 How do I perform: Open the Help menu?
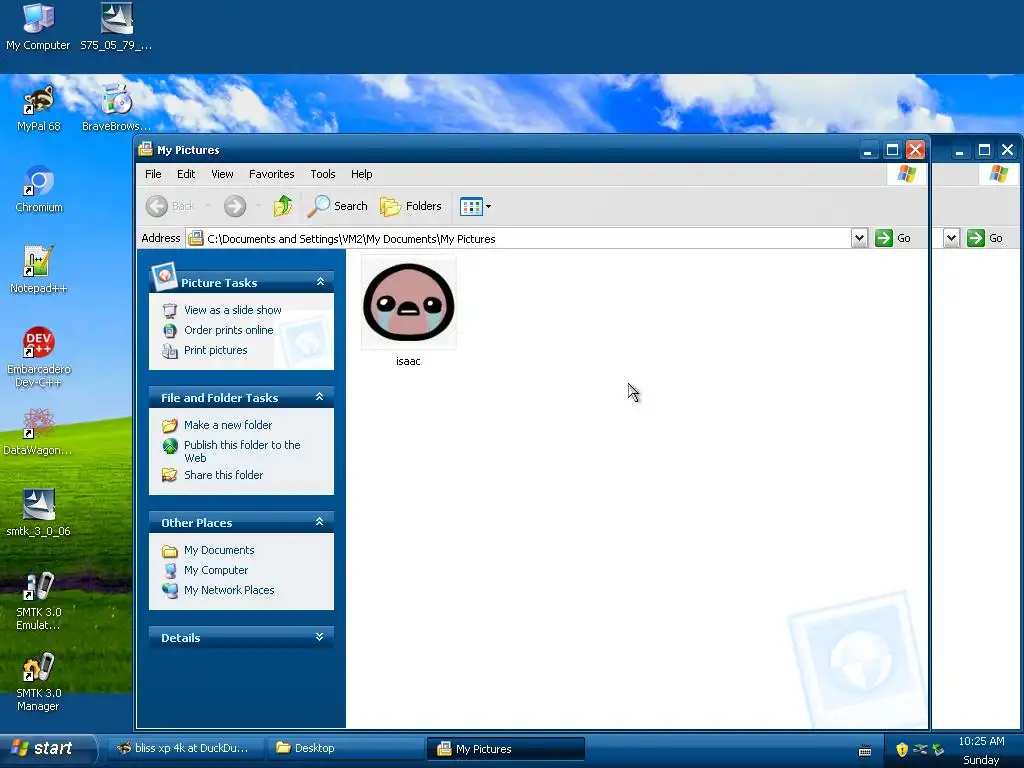click(361, 174)
